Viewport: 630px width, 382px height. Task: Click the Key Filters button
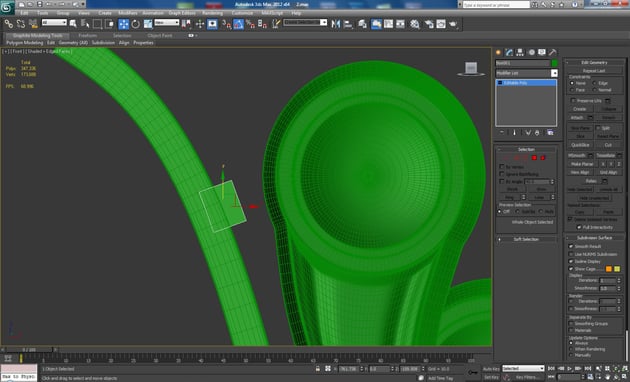coord(528,377)
